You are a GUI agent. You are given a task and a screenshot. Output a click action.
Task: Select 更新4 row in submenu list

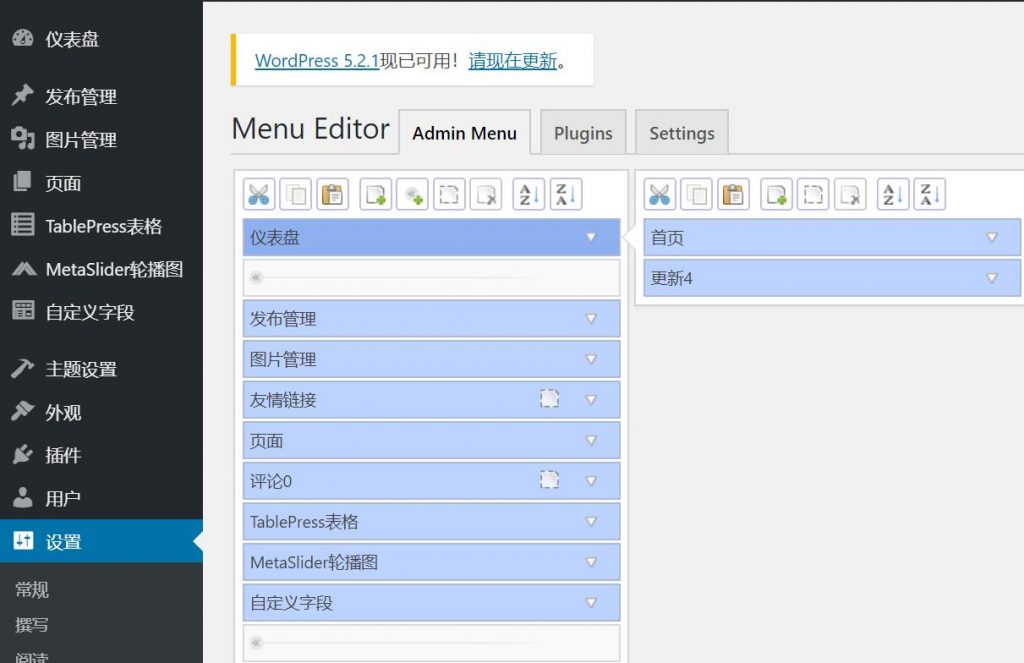832,278
